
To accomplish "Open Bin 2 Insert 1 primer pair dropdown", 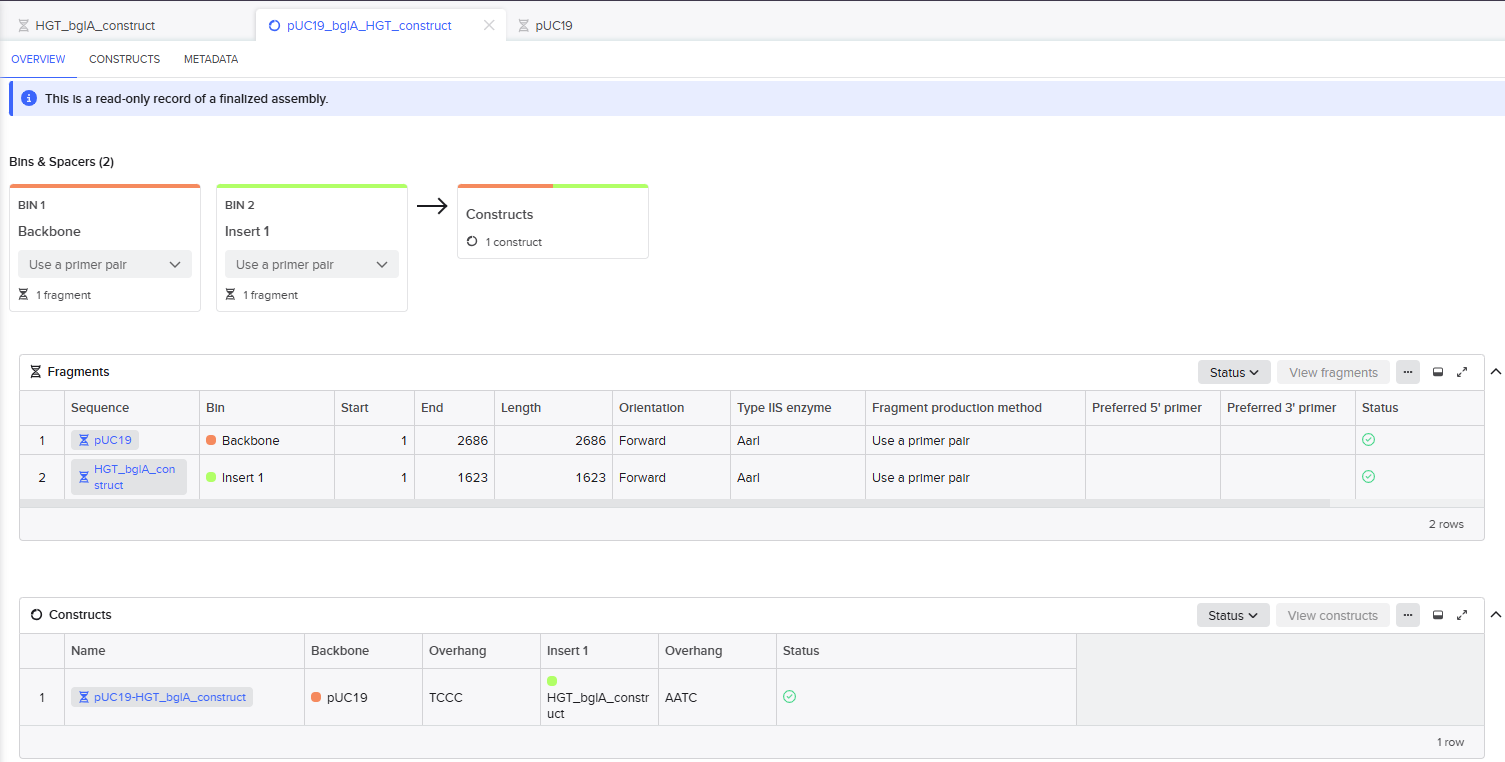I will (x=312, y=265).
